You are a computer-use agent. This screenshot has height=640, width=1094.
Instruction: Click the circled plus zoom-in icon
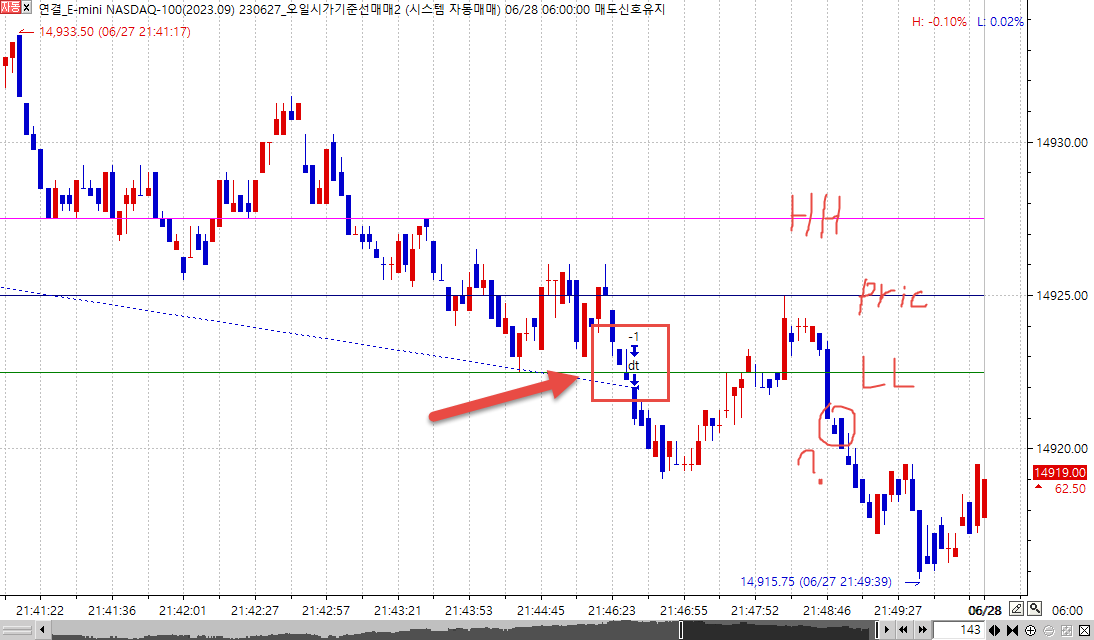(x=1028, y=630)
